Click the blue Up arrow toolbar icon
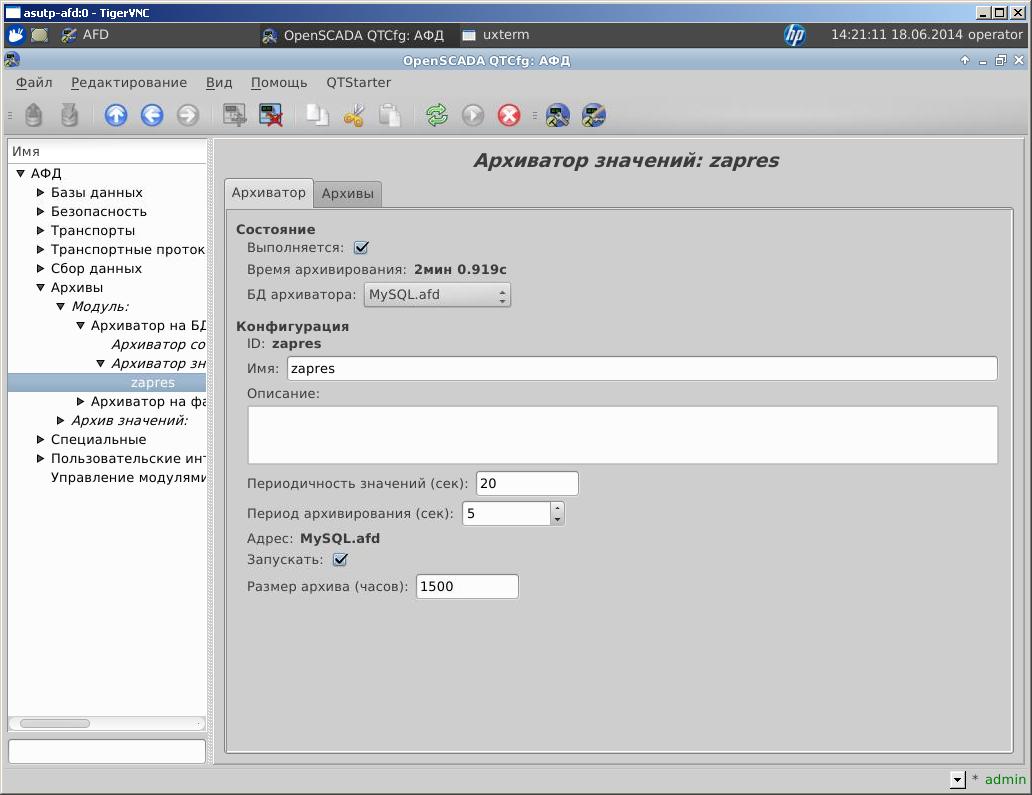Viewport: 1032px width, 795px height. coord(116,116)
